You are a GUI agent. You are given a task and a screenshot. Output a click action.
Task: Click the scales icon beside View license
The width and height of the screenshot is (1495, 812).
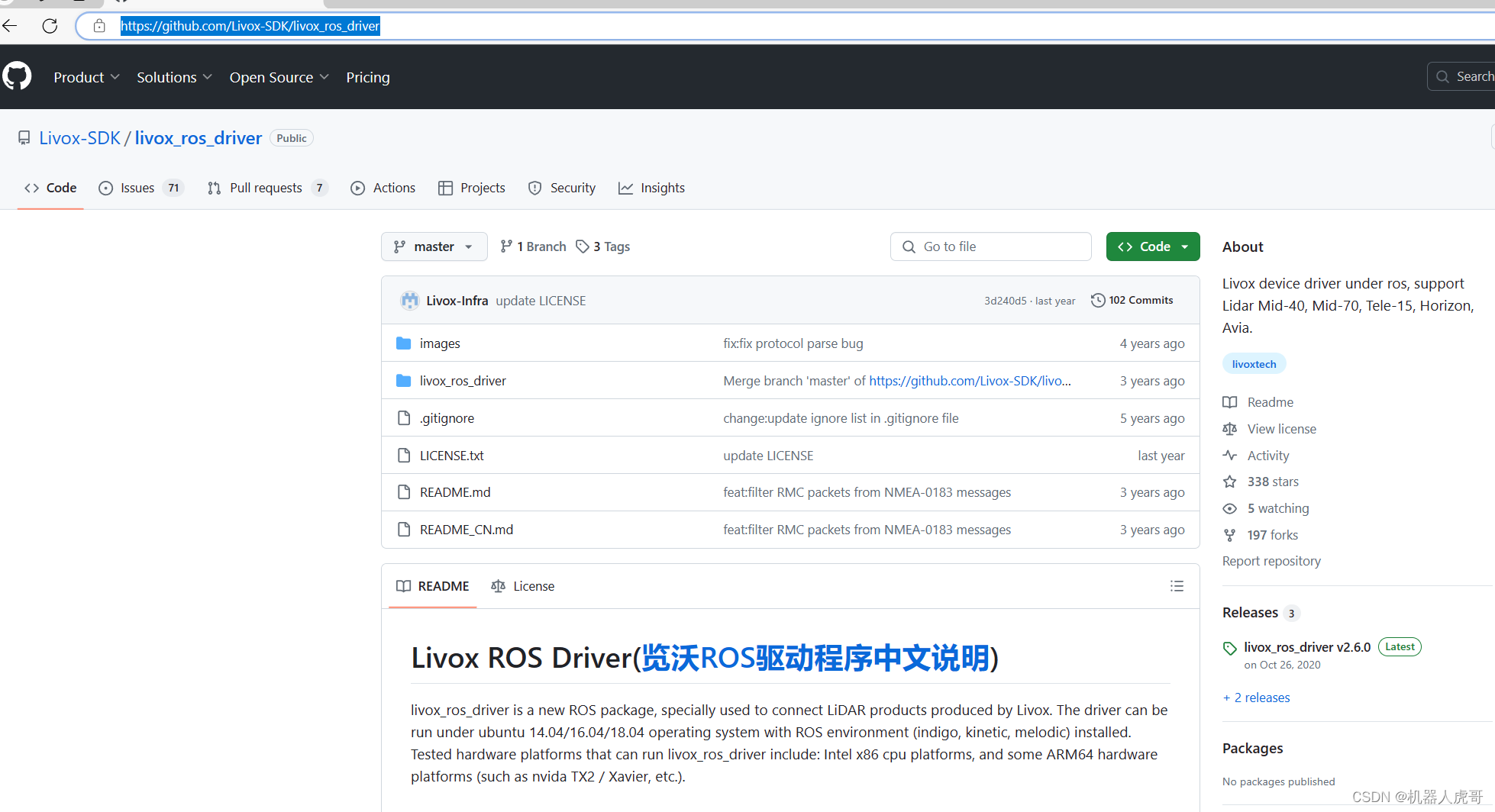[x=1229, y=429]
